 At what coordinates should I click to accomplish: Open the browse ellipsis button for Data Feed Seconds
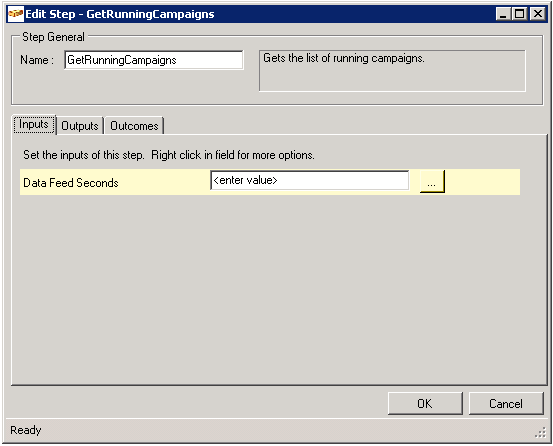432,182
